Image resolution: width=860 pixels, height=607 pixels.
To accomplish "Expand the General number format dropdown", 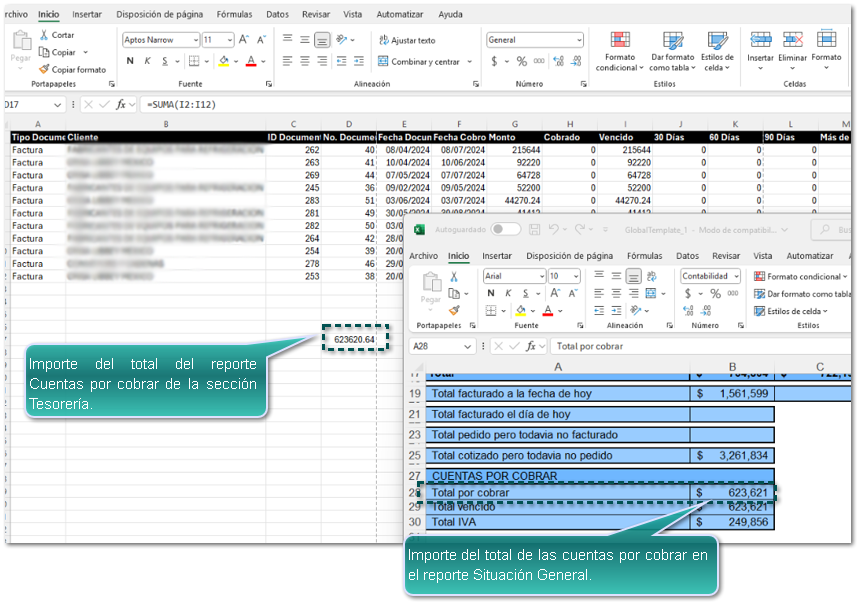I will [578, 40].
